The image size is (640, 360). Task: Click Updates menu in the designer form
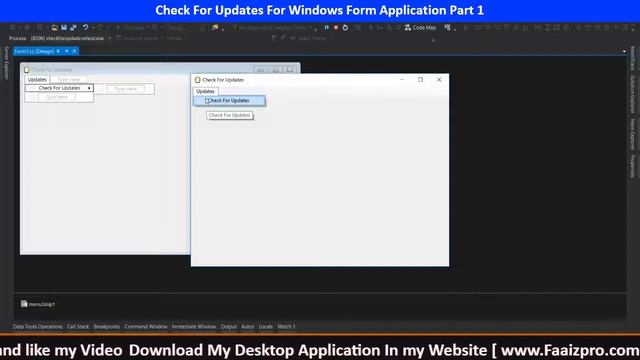(x=37, y=80)
